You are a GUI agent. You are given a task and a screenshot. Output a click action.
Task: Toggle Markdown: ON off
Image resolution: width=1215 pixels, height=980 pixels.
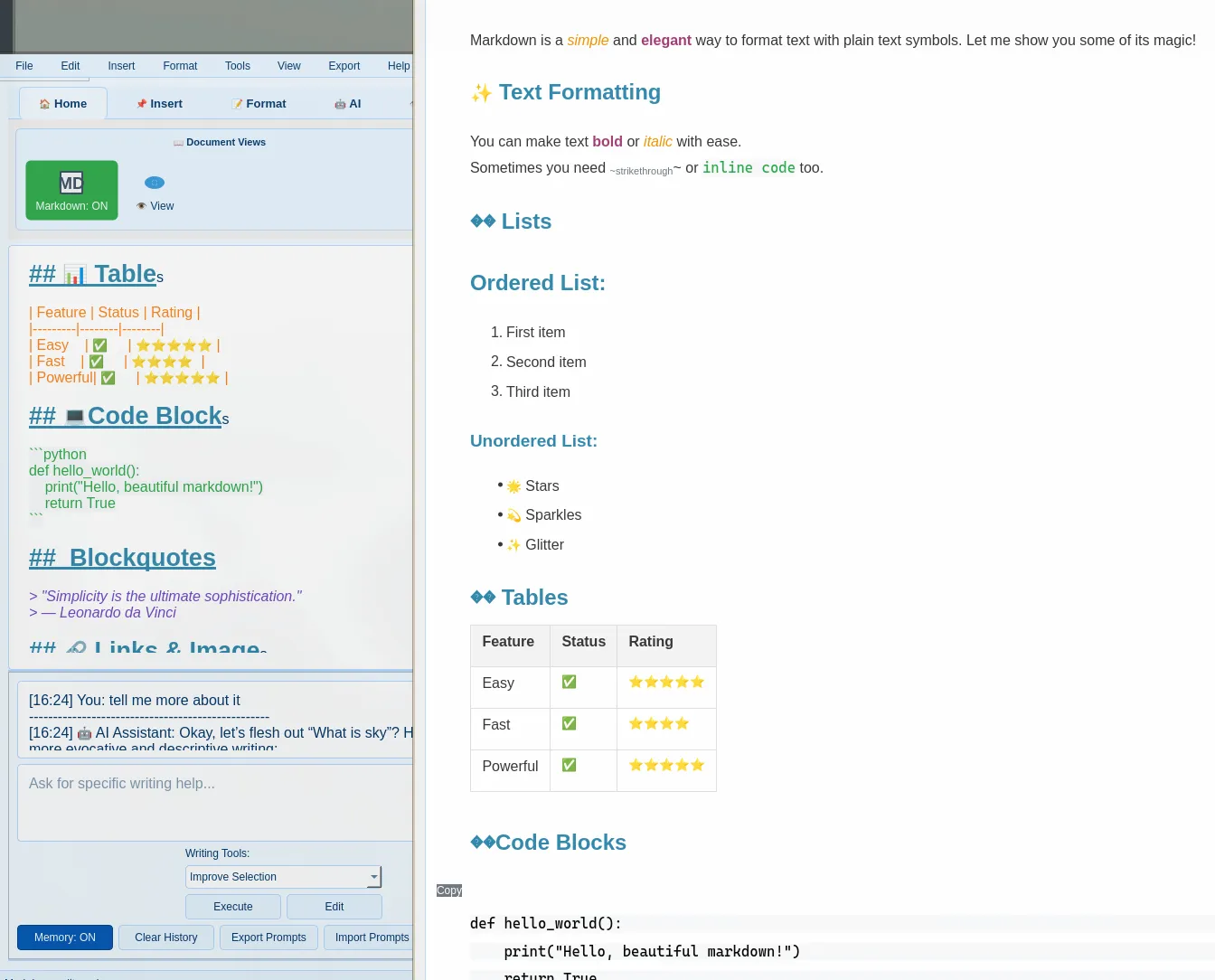(x=71, y=190)
